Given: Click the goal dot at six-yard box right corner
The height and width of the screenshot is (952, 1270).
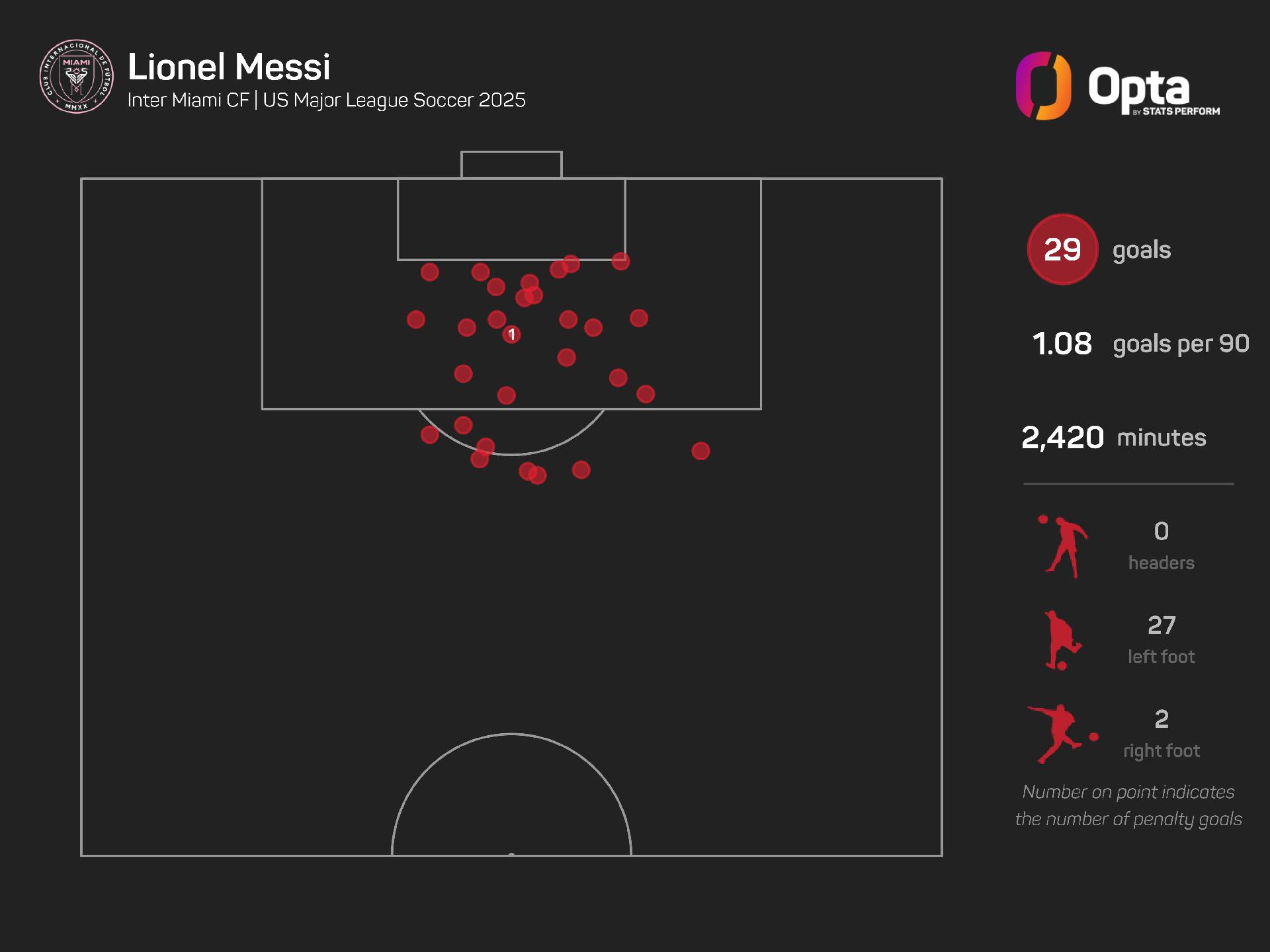Looking at the screenshot, I should [620, 261].
